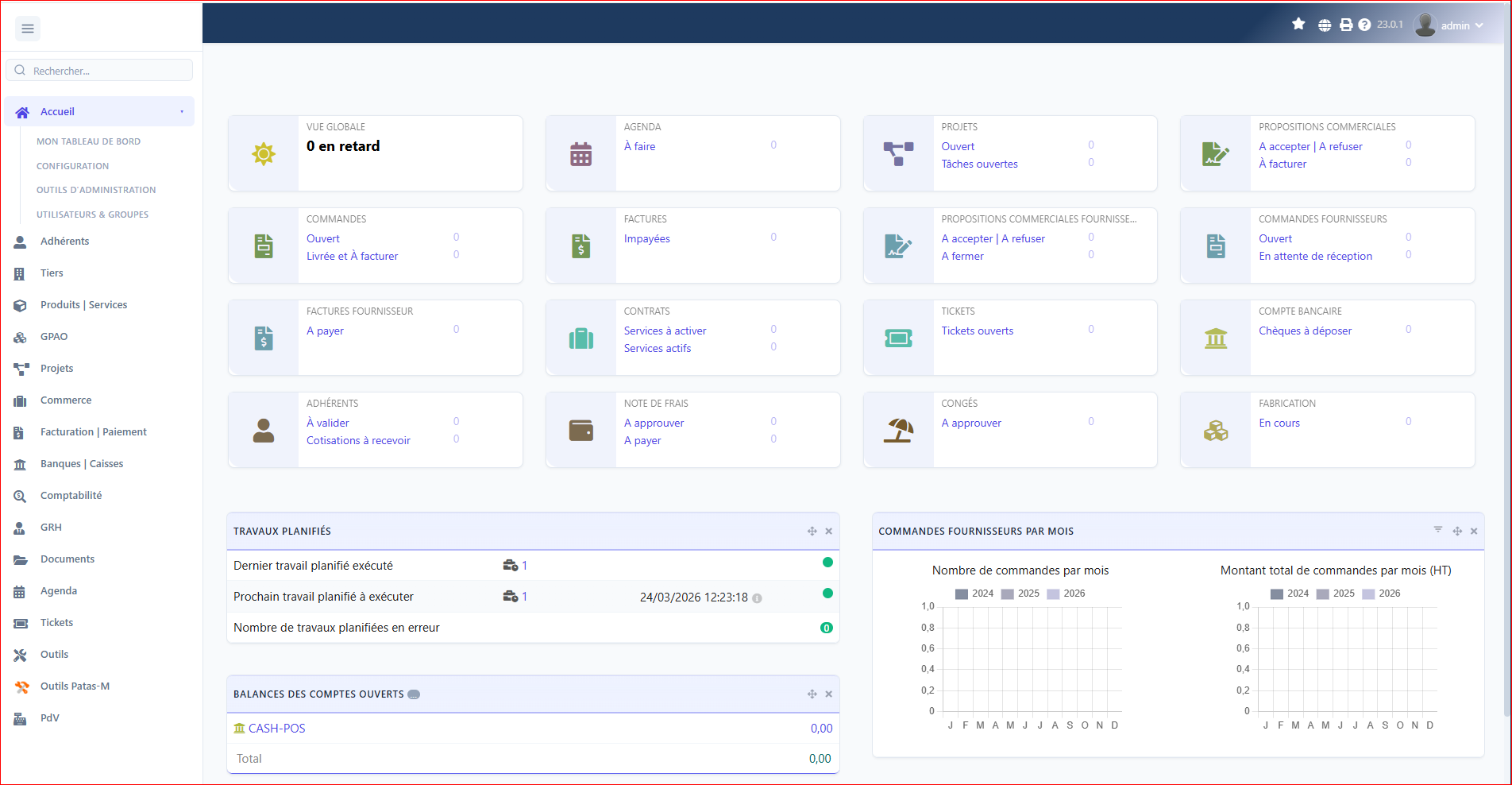The height and width of the screenshot is (785, 1512).
Task: Click the Rechercher search field
Action: coord(108,71)
